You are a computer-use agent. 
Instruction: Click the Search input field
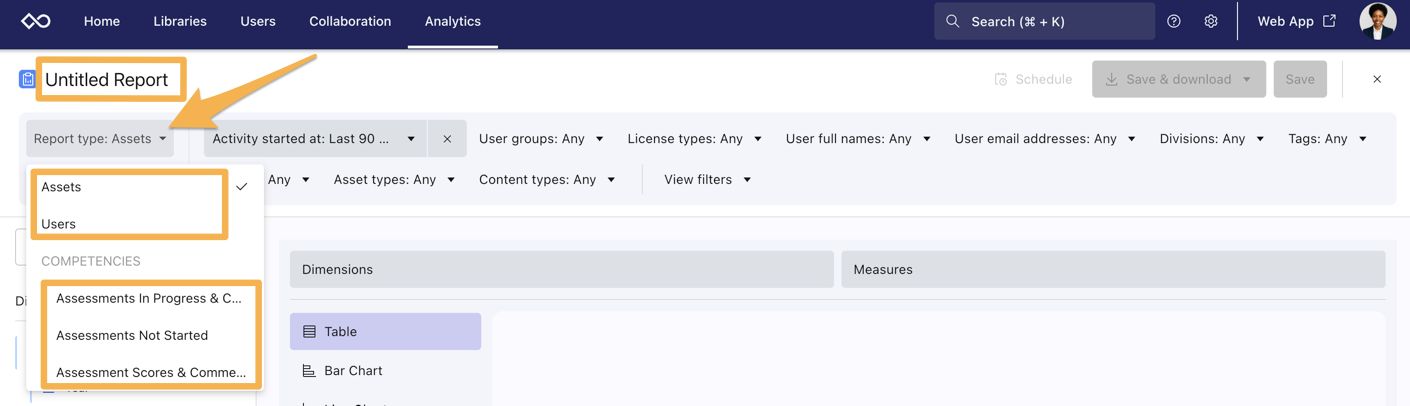click(x=1044, y=21)
